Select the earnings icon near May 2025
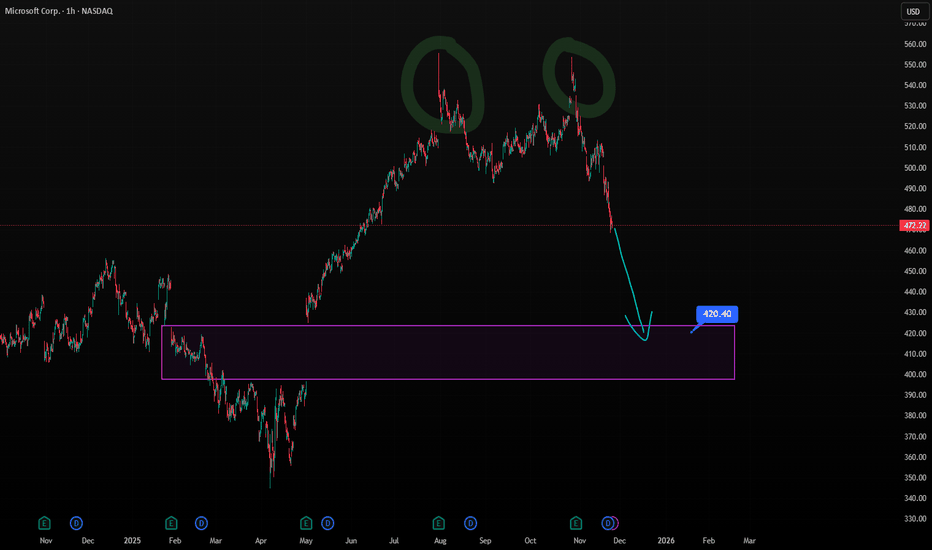Image resolution: width=932 pixels, height=550 pixels. pos(306,522)
